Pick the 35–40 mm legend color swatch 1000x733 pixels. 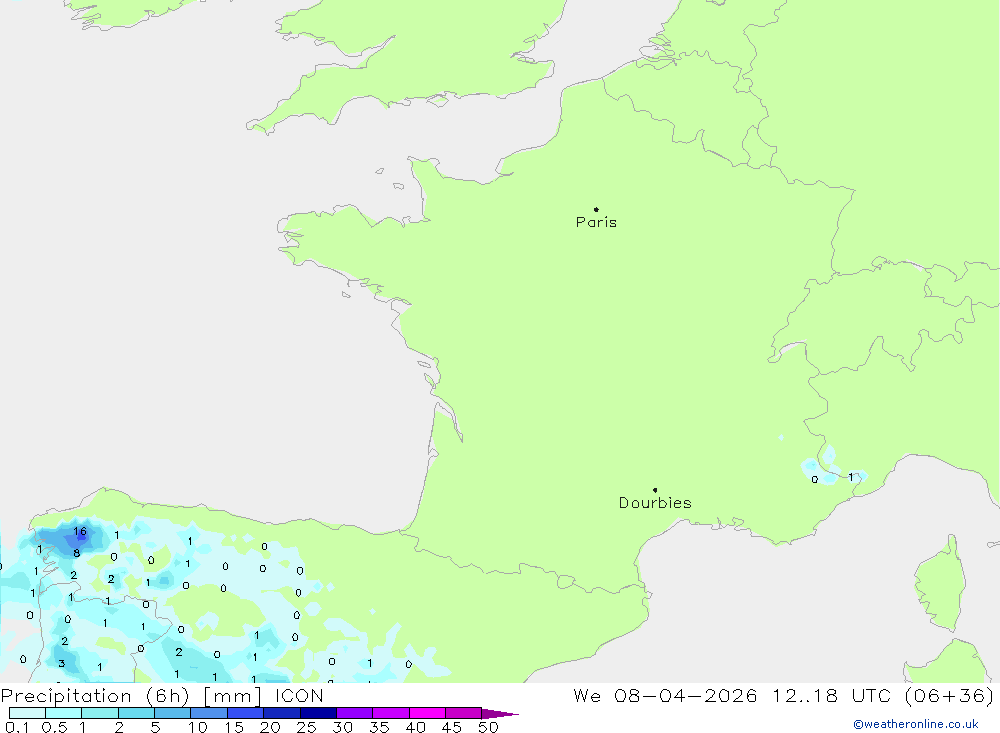(391, 713)
